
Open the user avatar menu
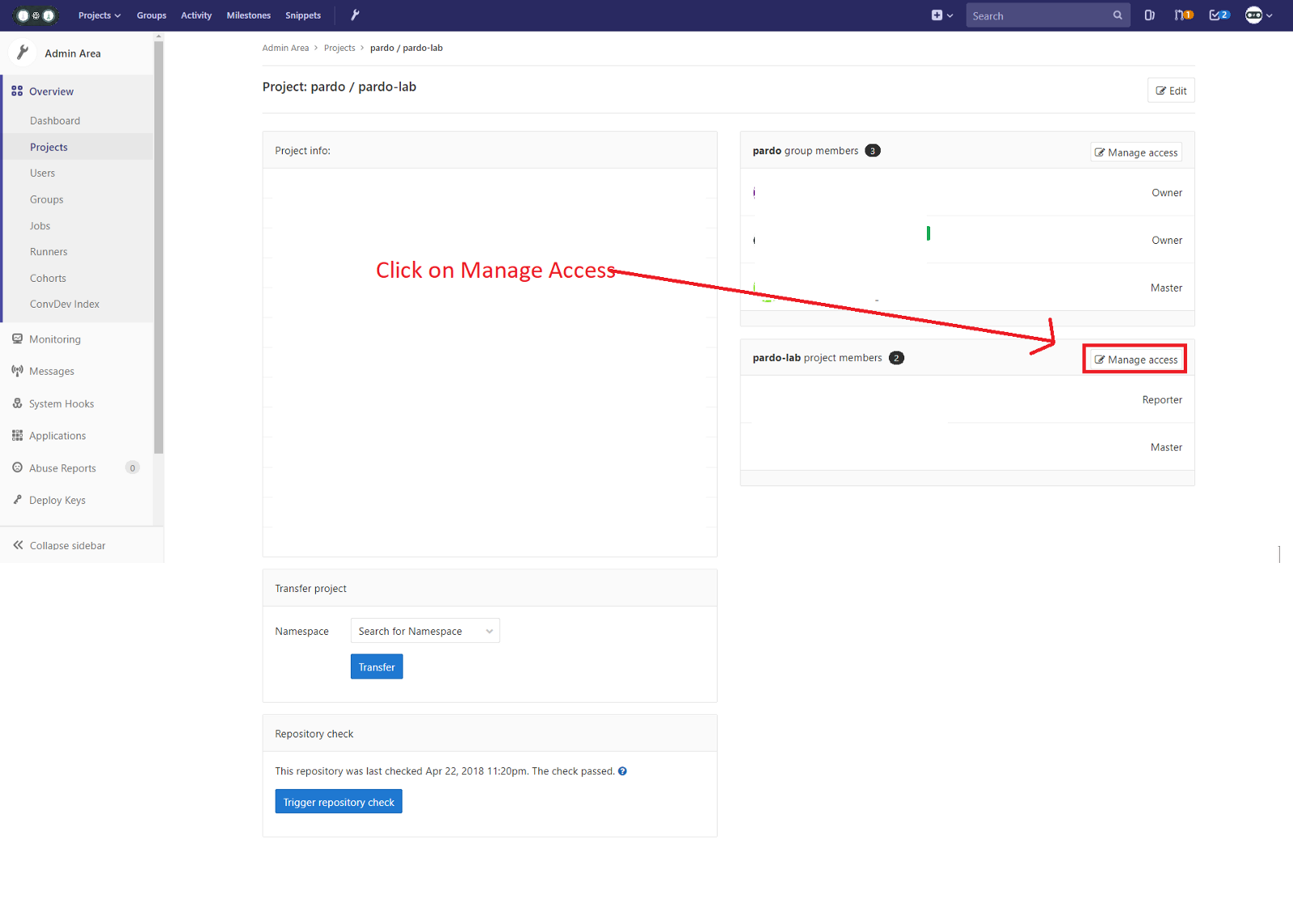pyautogui.click(x=1259, y=15)
